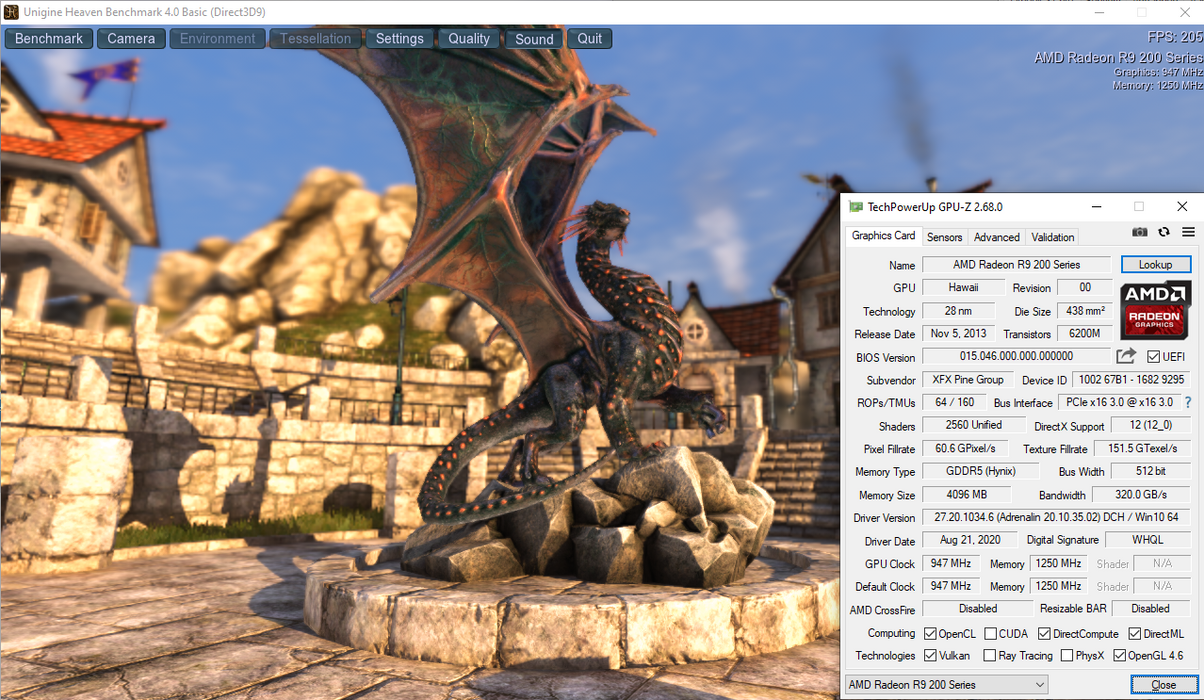Click the Lookup button in GPU-Z
The height and width of the screenshot is (700, 1204).
[1156, 265]
